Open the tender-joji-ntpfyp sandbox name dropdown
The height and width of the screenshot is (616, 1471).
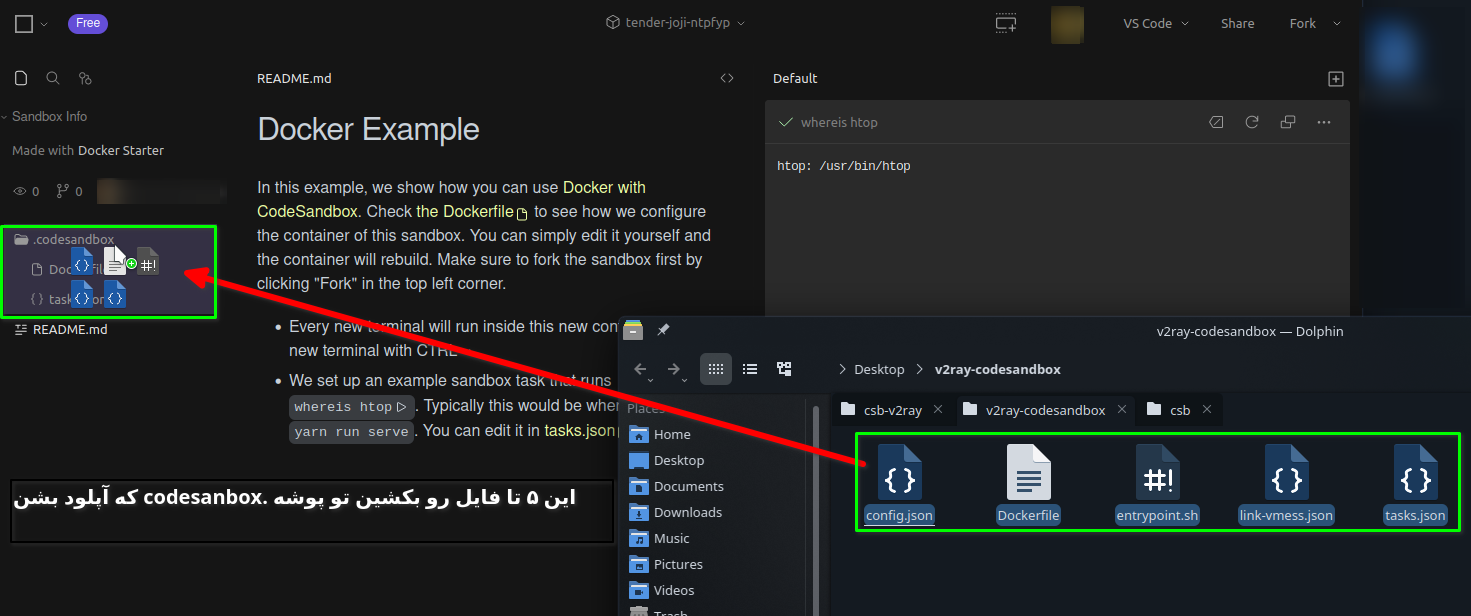tap(676, 23)
